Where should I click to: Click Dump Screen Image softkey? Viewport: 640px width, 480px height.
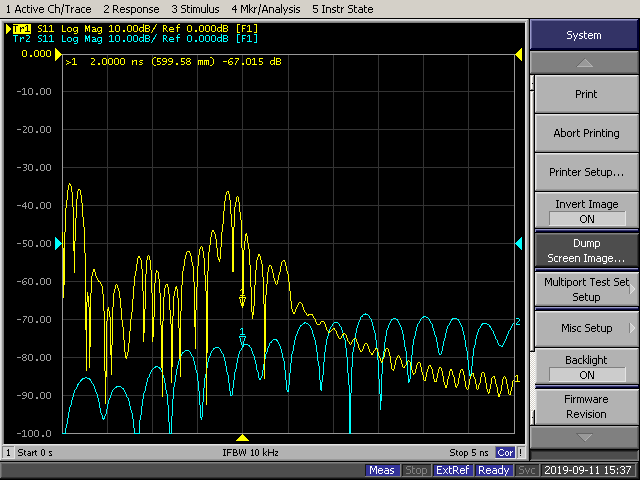(586, 250)
